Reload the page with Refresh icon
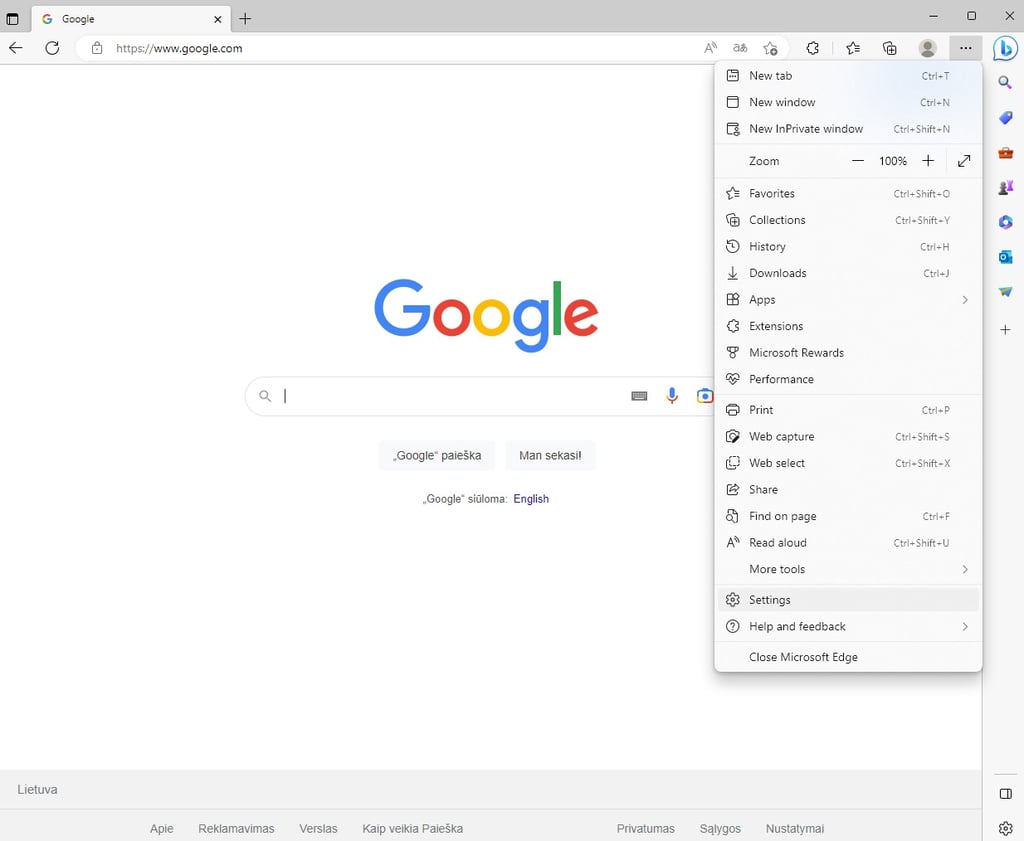This screenshot has width=1024, height=841. 52,48
